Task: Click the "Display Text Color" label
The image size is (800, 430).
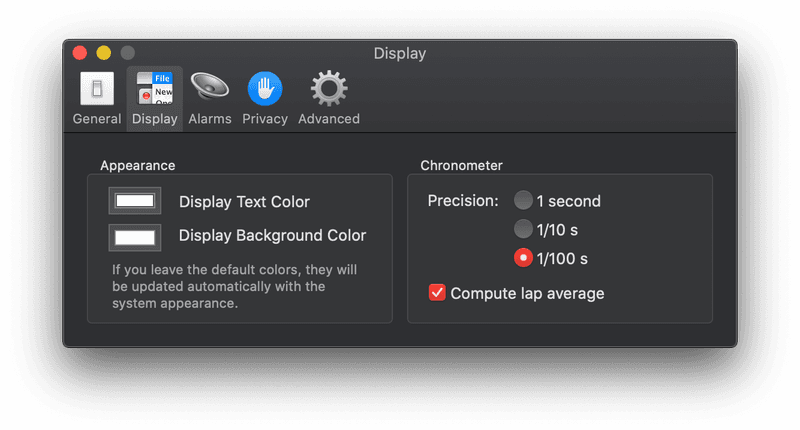Action: click(244, 202)
